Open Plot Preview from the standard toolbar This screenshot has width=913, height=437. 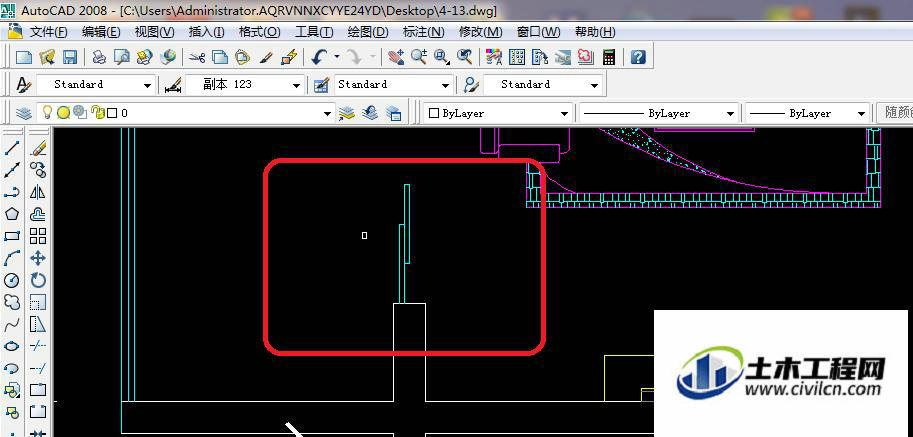click(x=122, y=57)
